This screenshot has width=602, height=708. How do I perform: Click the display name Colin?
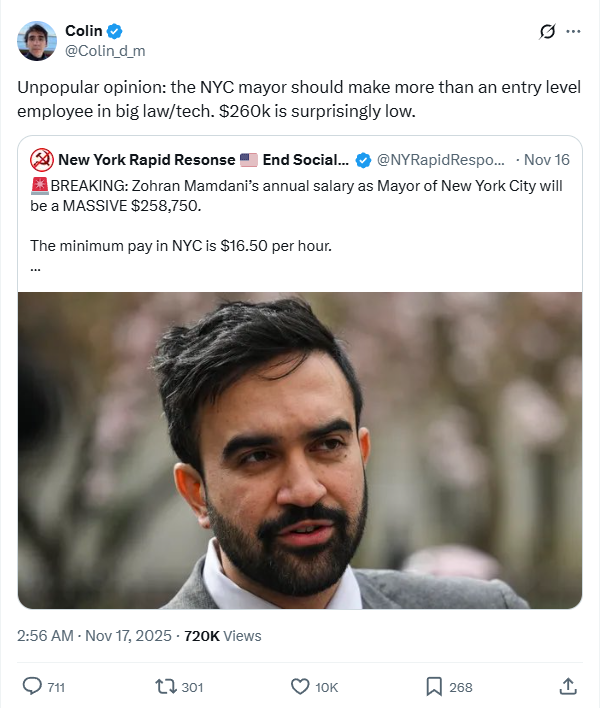pos(83,31)
